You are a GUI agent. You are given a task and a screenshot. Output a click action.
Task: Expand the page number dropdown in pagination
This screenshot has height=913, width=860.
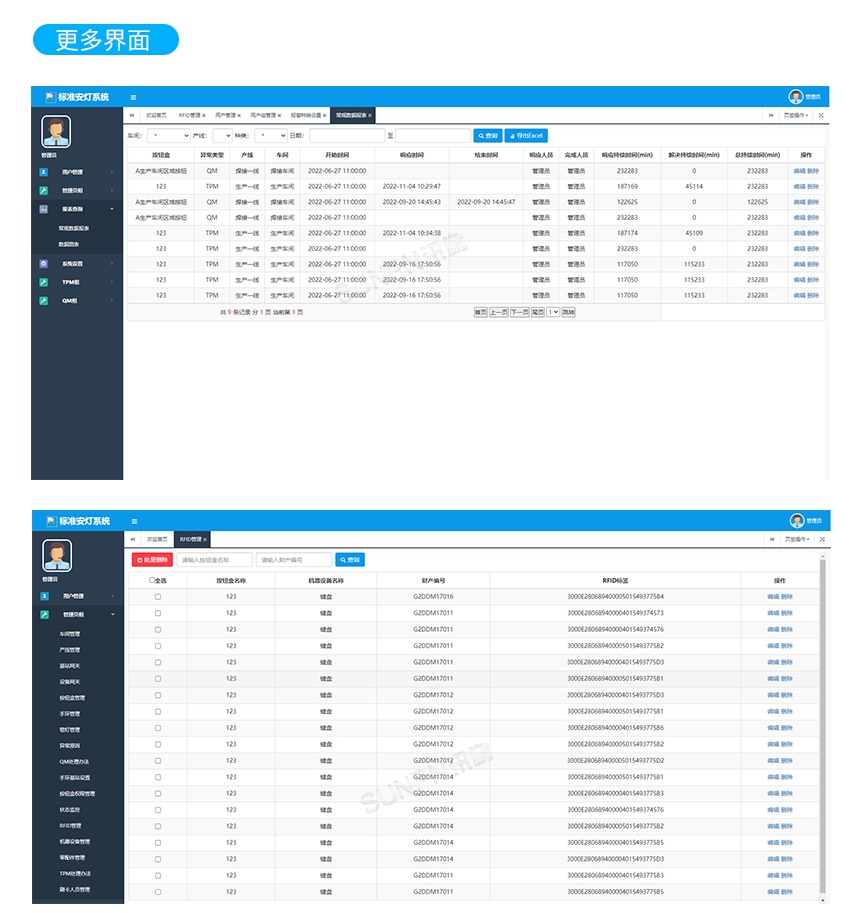553,312
